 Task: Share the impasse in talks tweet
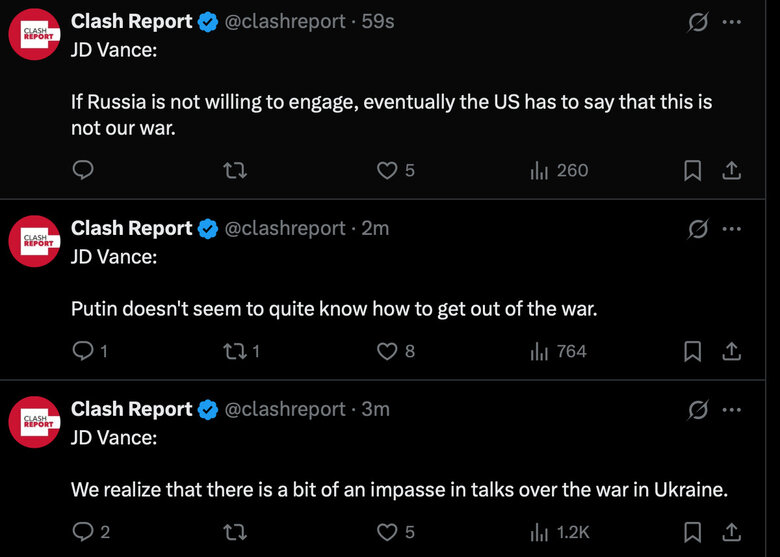pyautogui.click(x=731, y=533)
